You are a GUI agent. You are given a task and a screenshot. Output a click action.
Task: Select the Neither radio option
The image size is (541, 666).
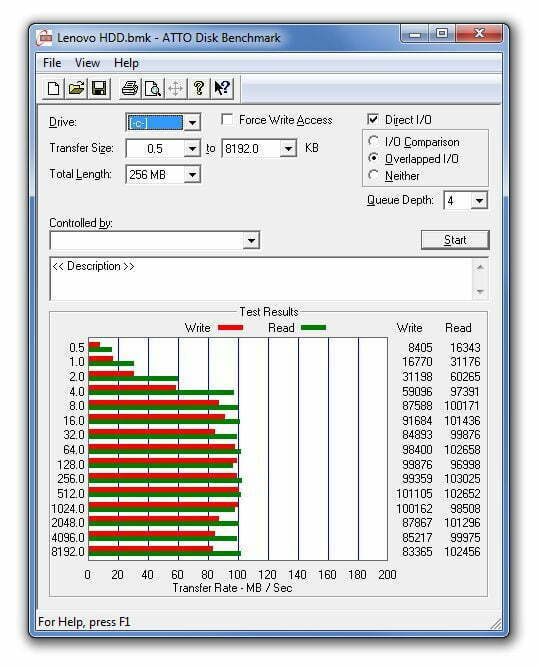(x=373, y=175)
